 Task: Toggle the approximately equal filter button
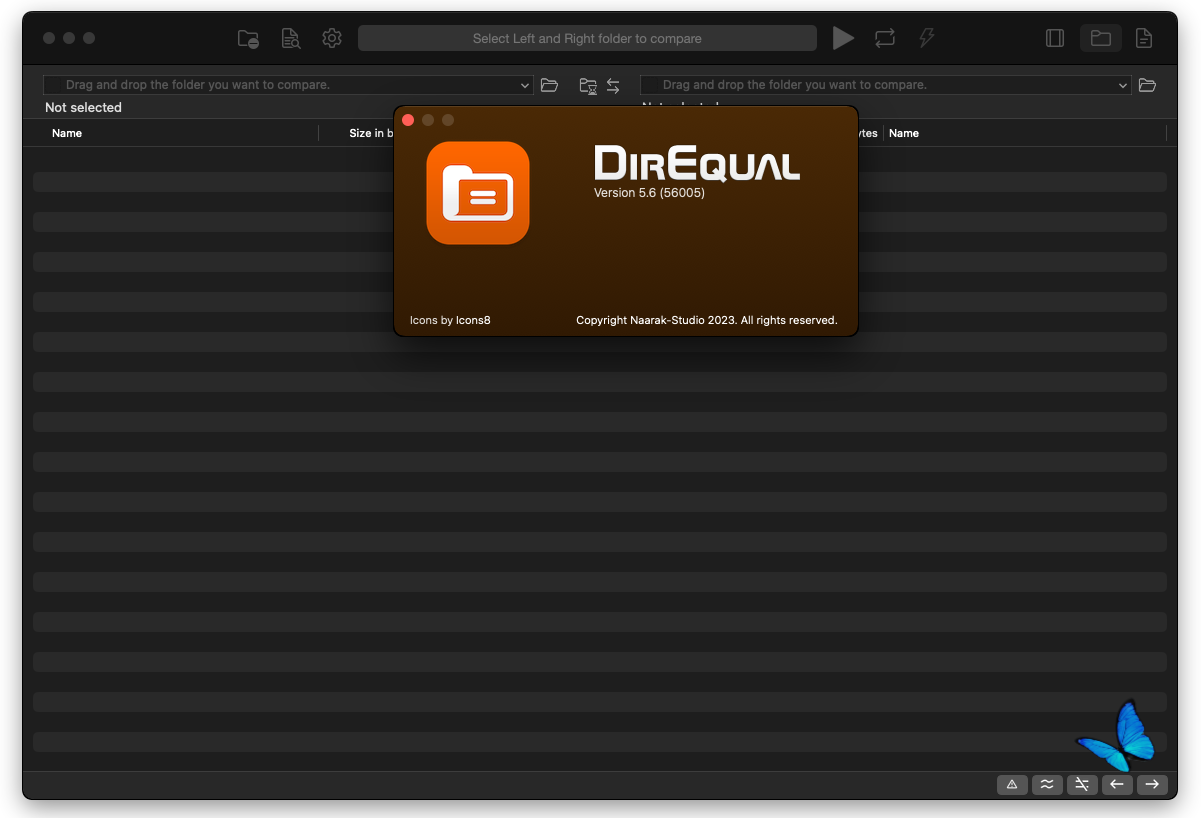(1047, 784)
